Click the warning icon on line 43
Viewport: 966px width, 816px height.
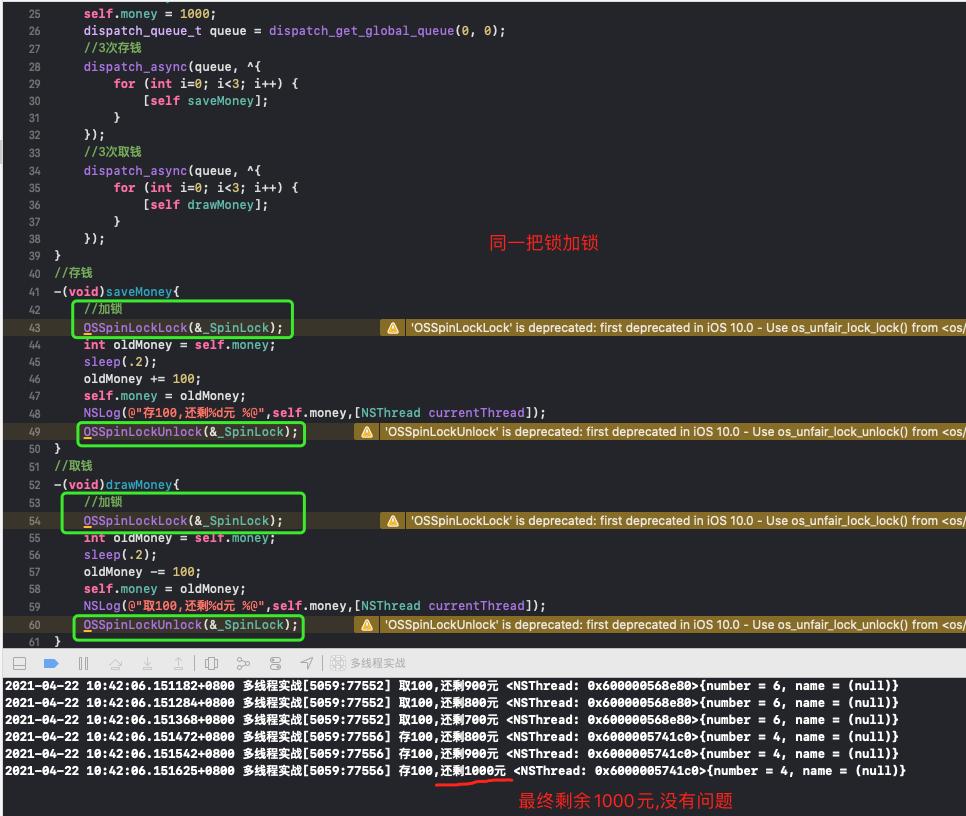tap(393, 328)
